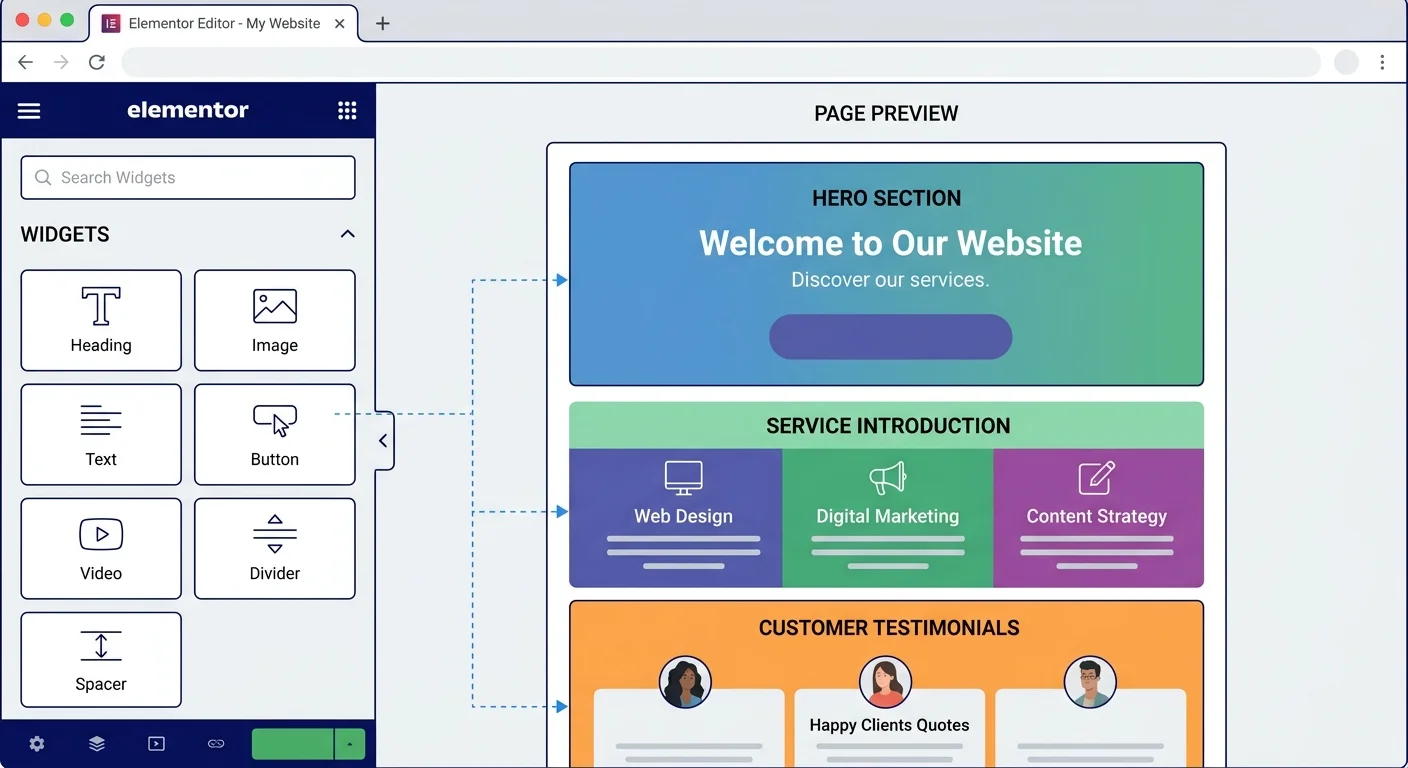Open the settings gear in bottom bar
This screenshot has width=1408, height=768.
tap(37, 744)
